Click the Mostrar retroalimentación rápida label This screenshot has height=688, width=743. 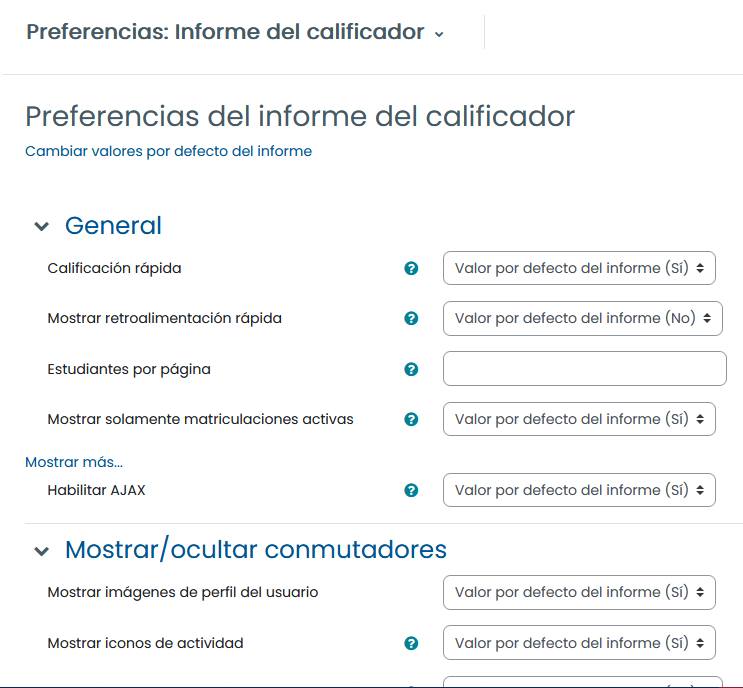point(164,318)
